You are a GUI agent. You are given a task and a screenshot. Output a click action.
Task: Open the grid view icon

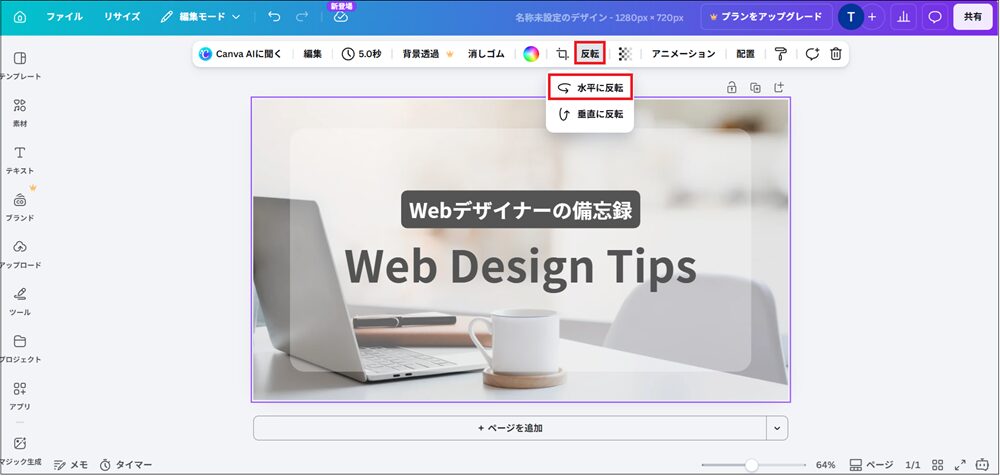pos(938,465)
